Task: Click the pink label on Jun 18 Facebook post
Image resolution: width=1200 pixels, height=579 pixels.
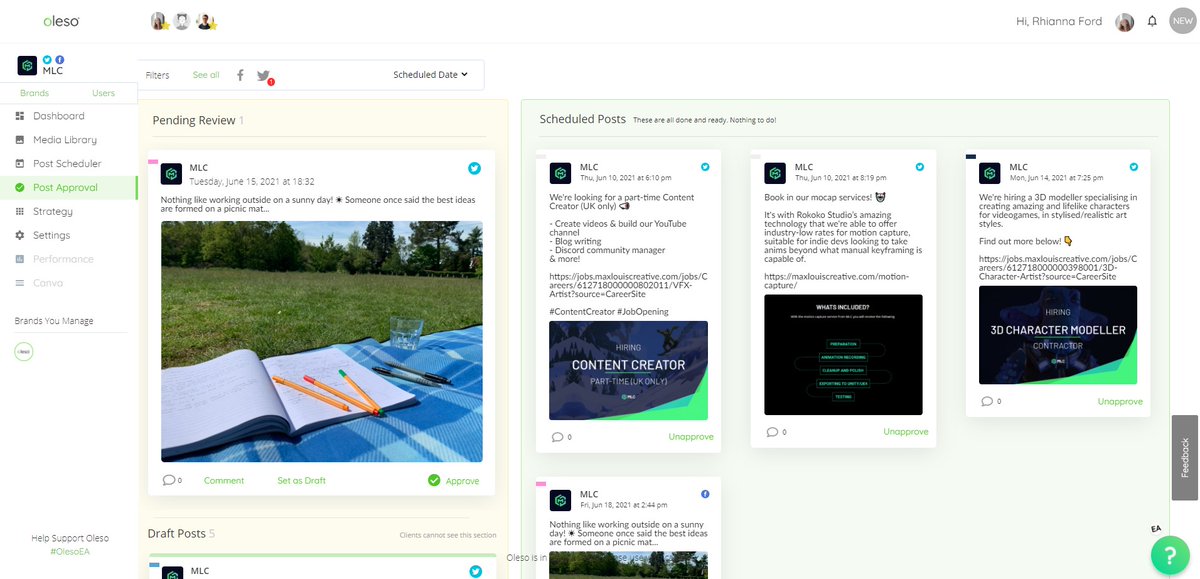Action: point(541,484)
